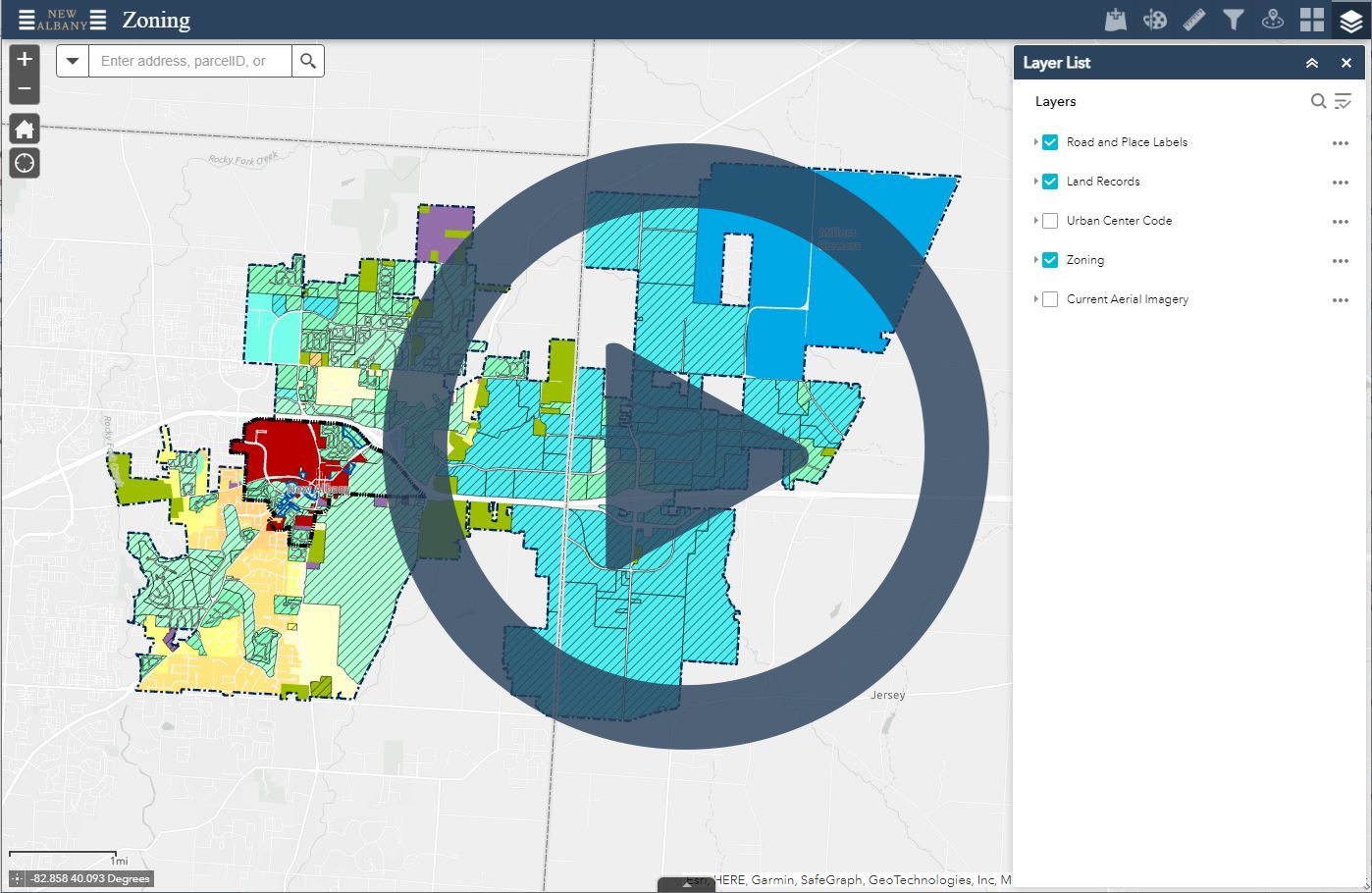The width and height of the screenshot is (1372, 893).
Task: Open Current Aerial Imagery options menu
Action: (x=1341, y=300)
